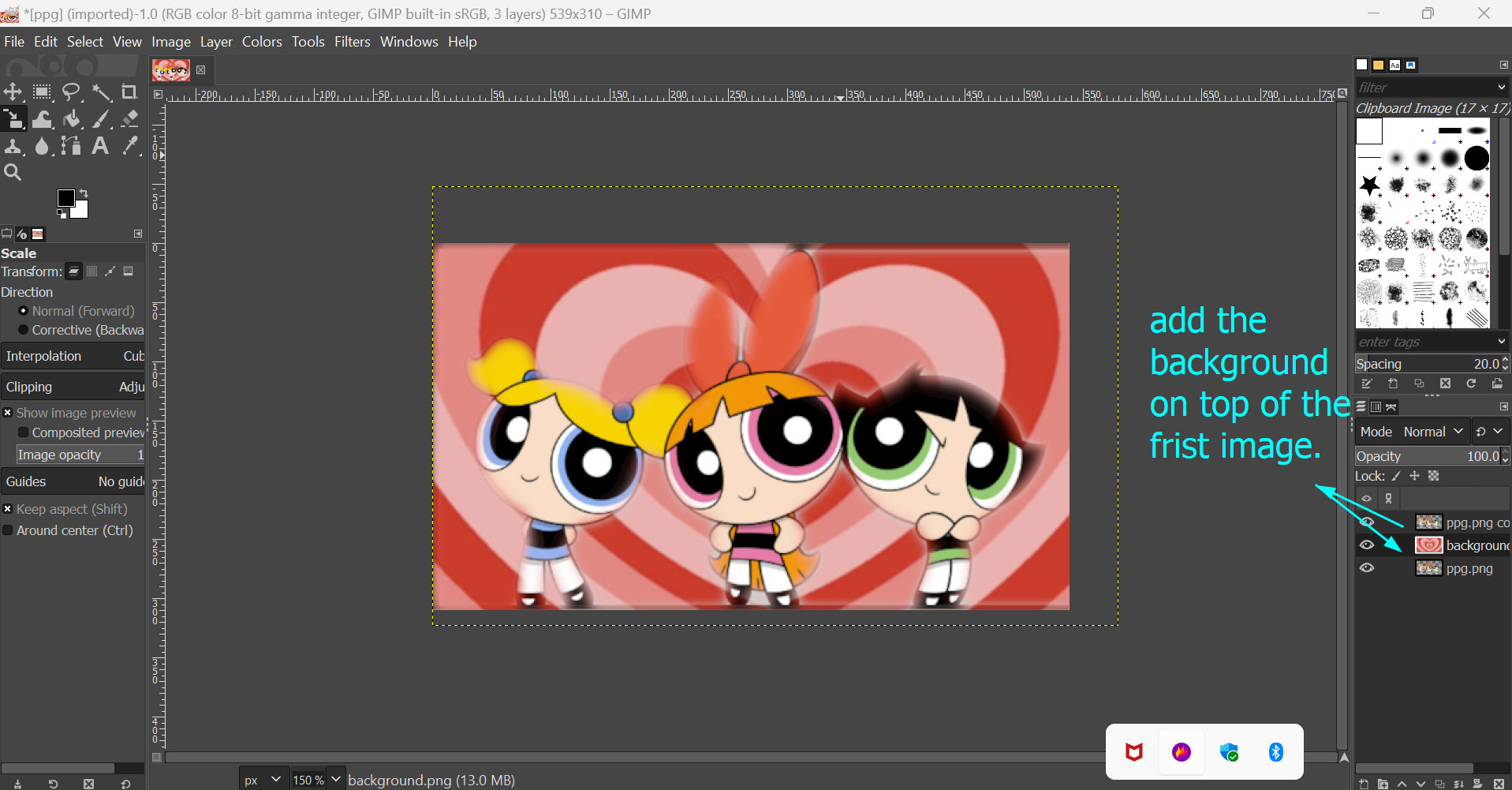Merge the layer down
The width and height of the screenshot is (1512, 790).
click(x=1458, y=784)
